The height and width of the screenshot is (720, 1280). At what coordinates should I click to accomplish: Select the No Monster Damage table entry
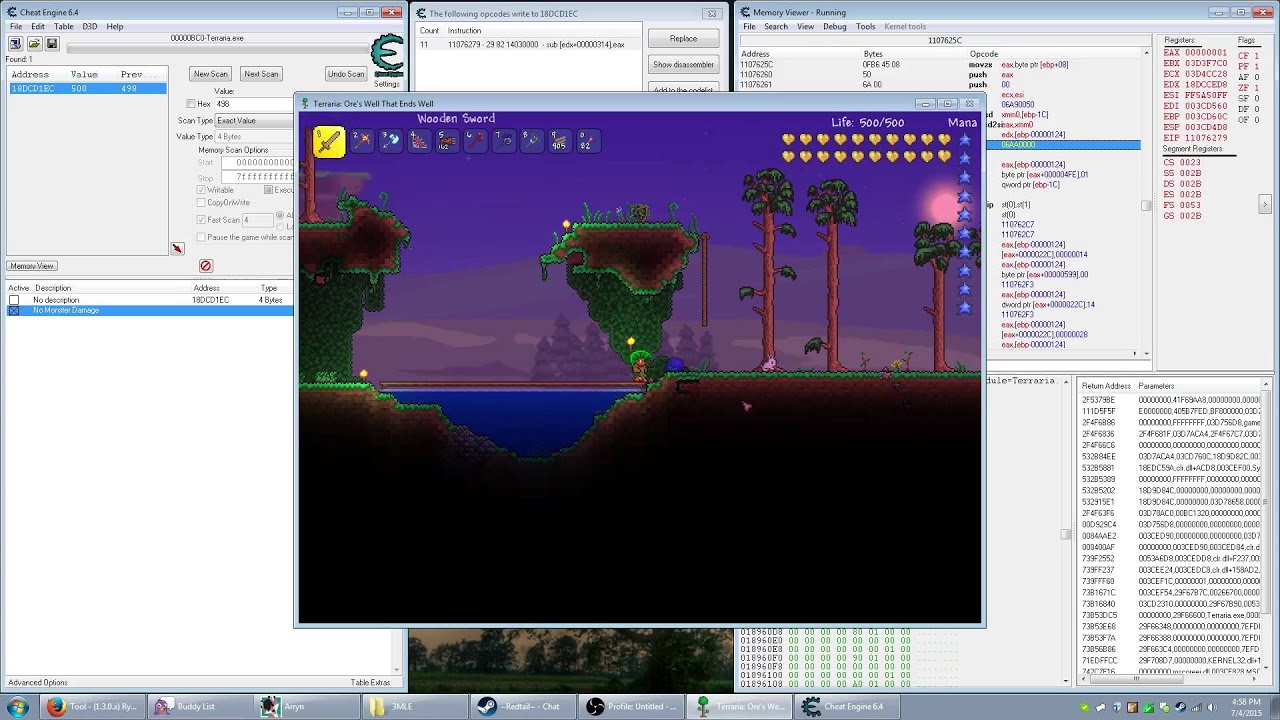click(150, 310)
